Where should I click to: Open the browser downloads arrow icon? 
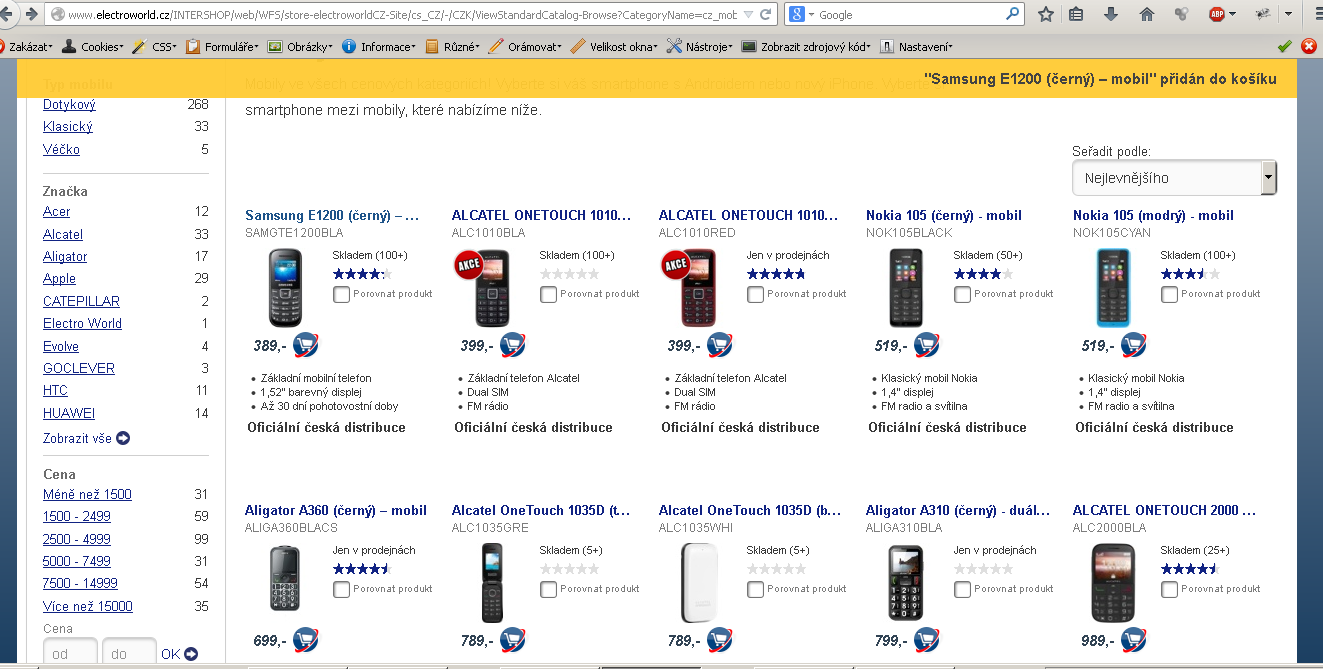click(1111, 14)
